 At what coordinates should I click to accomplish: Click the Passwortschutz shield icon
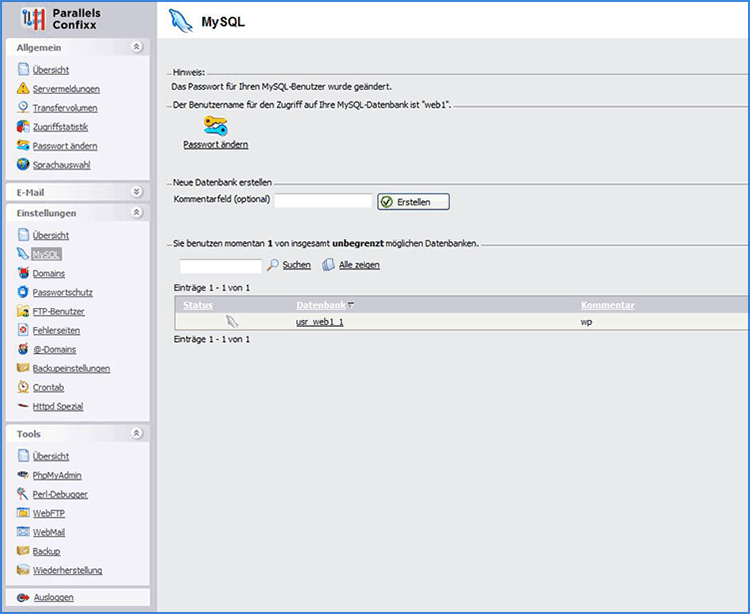click(23, 292)
